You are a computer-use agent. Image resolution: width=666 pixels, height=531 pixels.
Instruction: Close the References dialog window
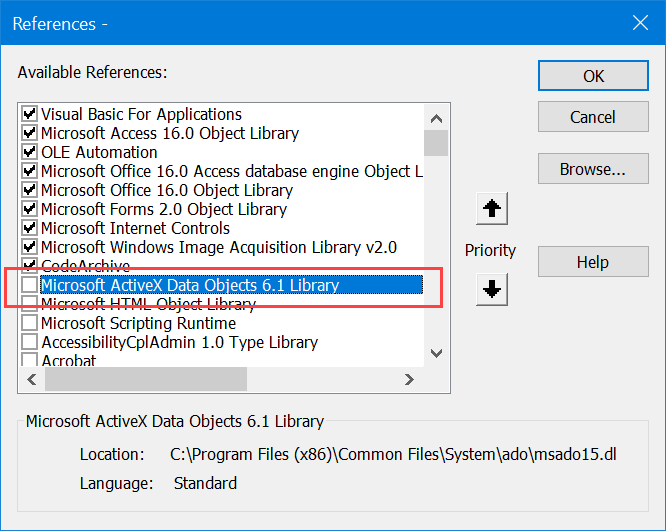point(639,21)
